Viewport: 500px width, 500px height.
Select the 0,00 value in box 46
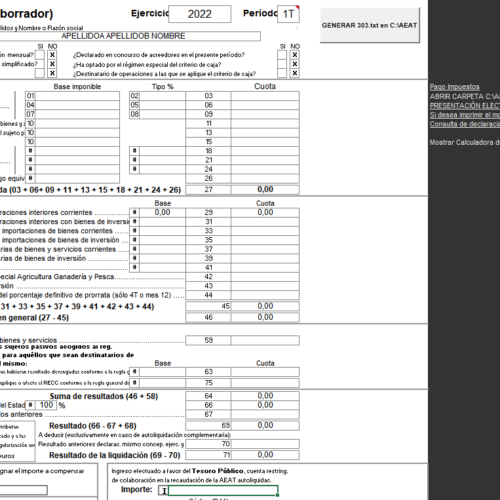(265, 317)
